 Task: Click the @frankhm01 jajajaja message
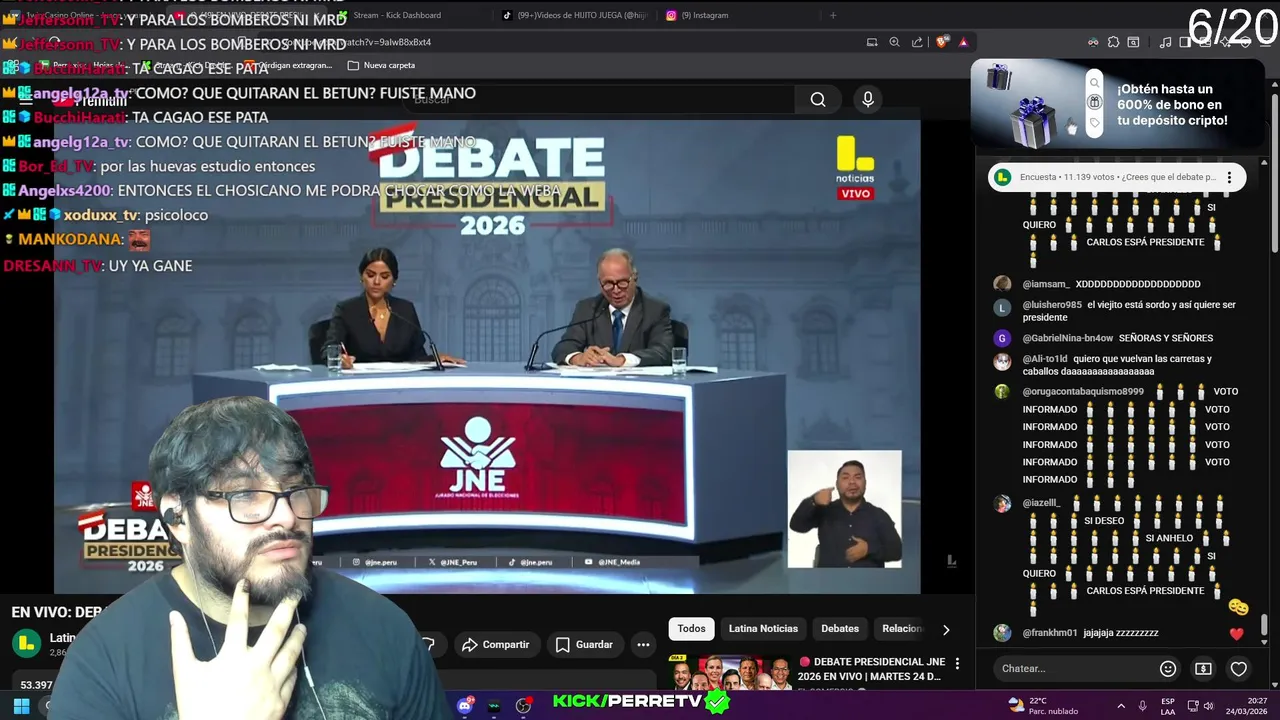pyautogui.click(x=1091, y=633)
